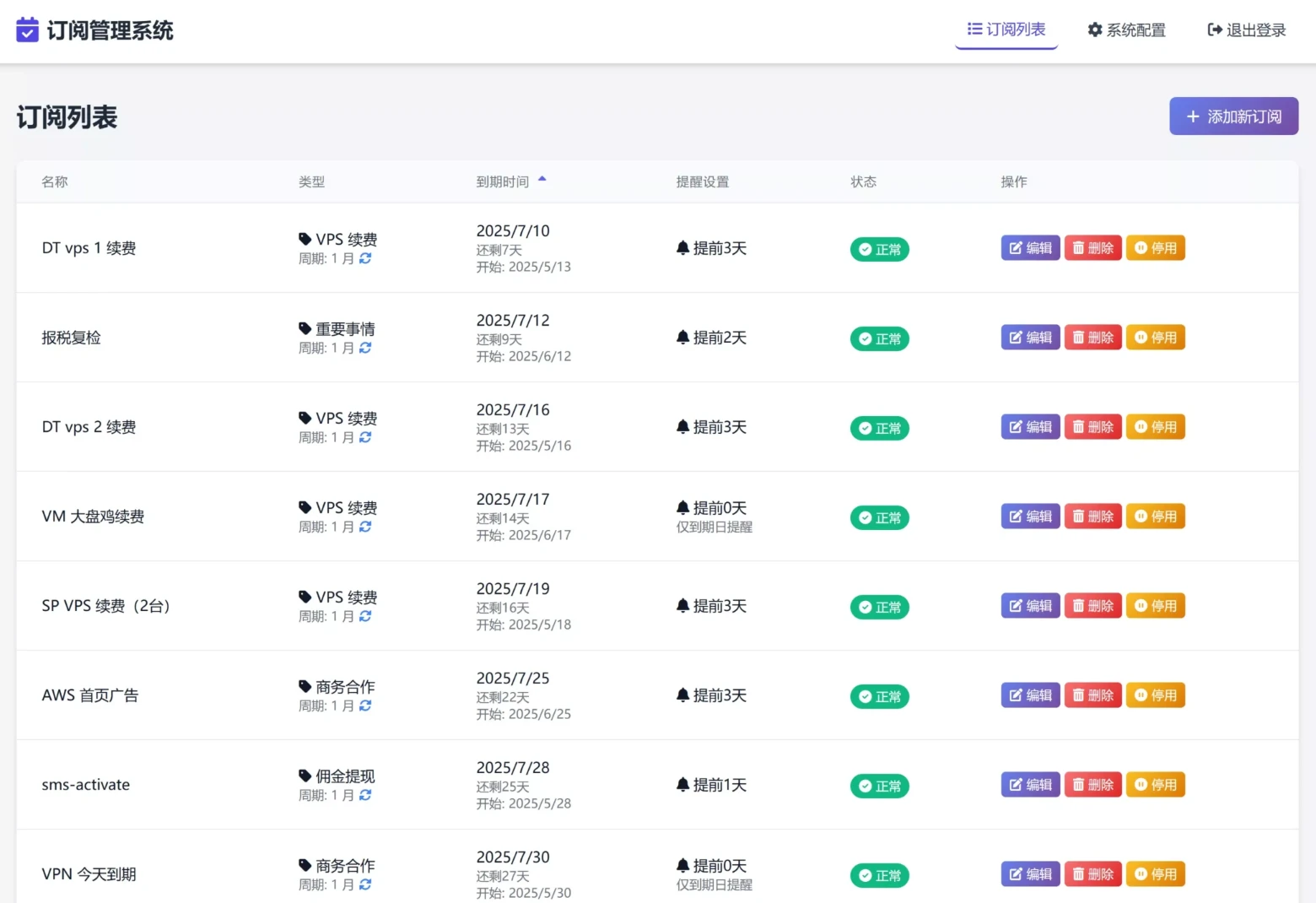1316x903 pixels.
Task: Click the 状态 column header
Action: click(x=863, y=182)
